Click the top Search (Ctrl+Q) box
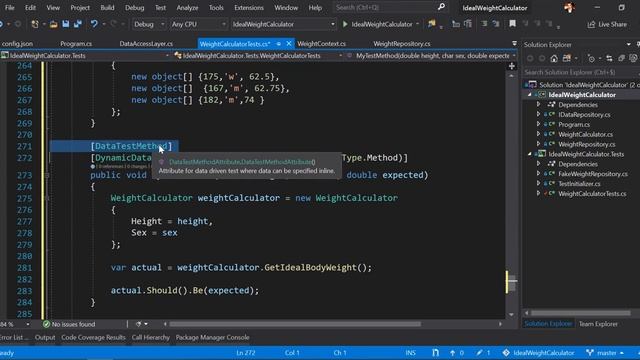This screenshot has height=360, width=640. (390, 7)
